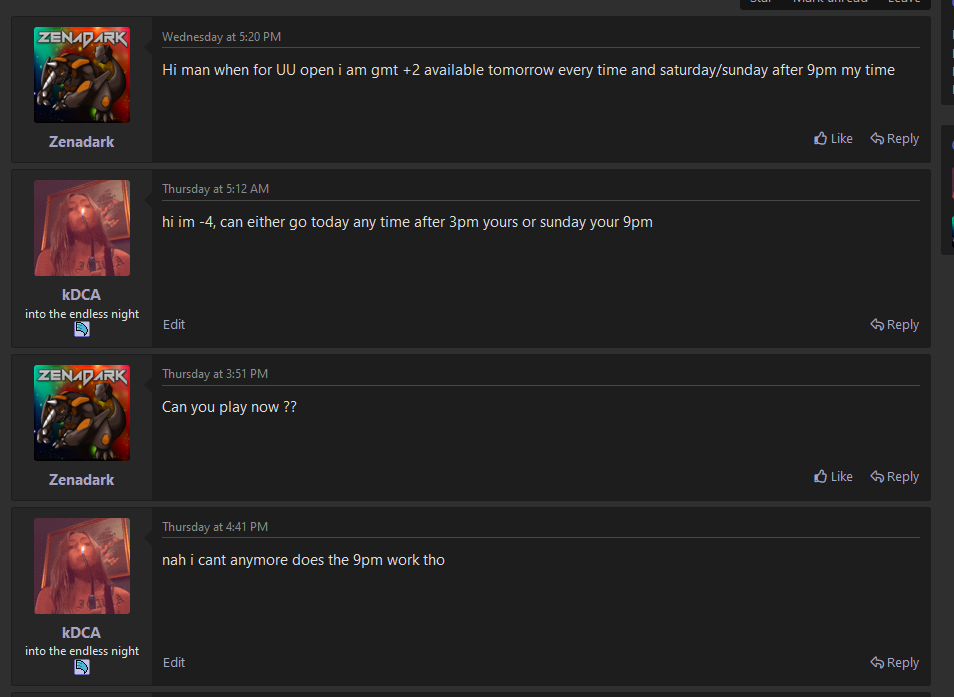Like Zenadark's Wednesday 5:20 PM post
The width and height of the screenshot is (954, 697).
pos(833,139)
